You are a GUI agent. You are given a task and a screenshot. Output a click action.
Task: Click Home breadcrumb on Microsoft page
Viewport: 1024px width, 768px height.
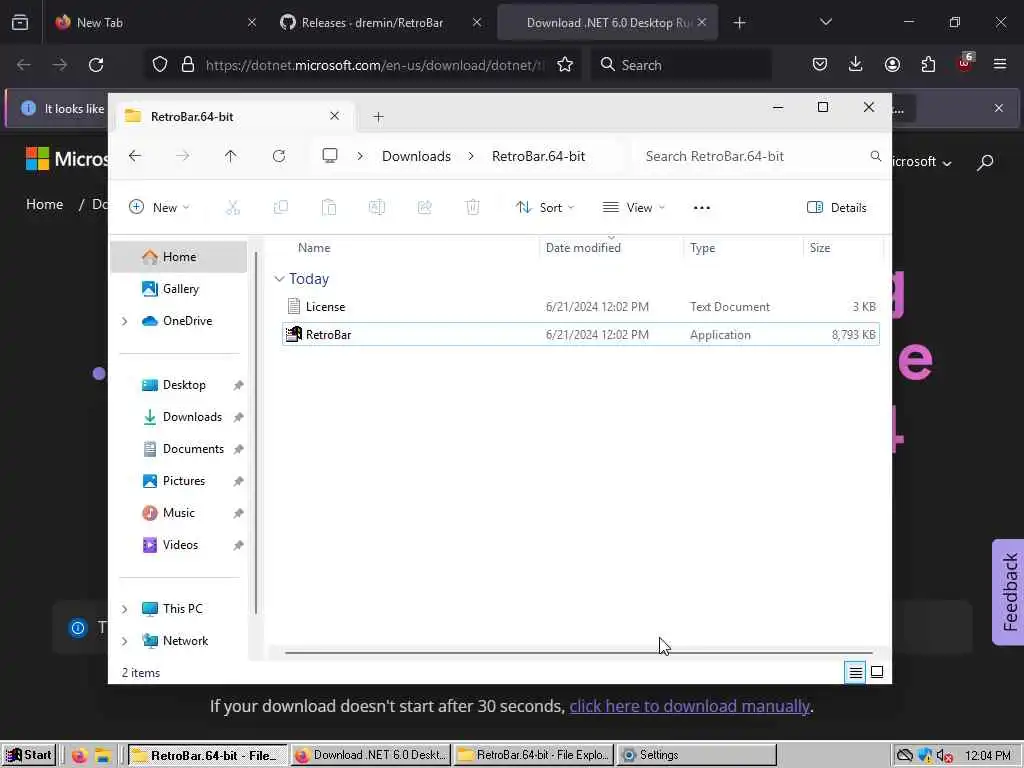[x=44, y=204]
